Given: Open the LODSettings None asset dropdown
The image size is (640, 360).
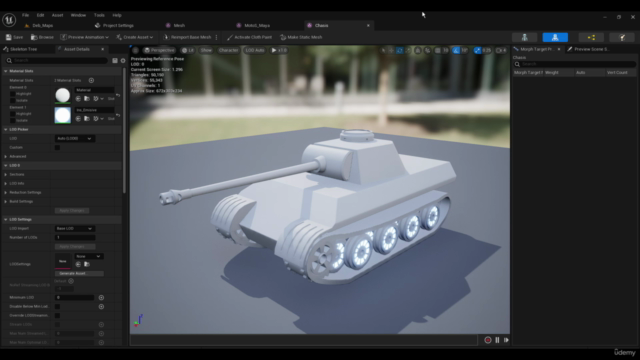Looking at the screenshot, I should [88, 256].
